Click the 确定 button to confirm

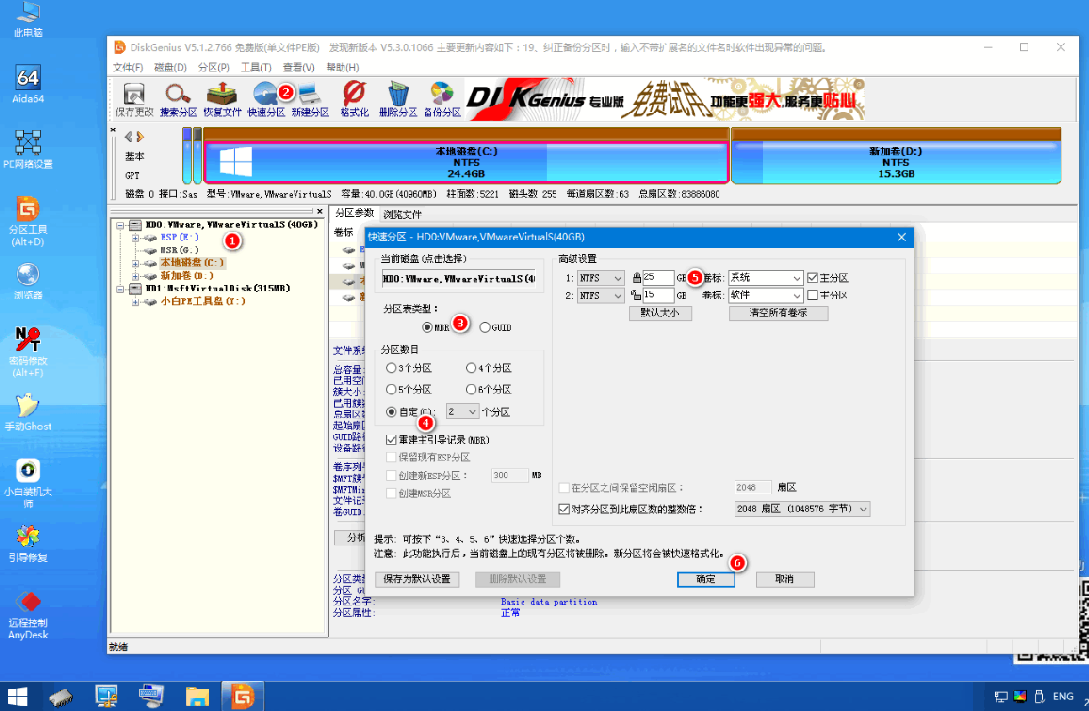(x=705, y=579)
